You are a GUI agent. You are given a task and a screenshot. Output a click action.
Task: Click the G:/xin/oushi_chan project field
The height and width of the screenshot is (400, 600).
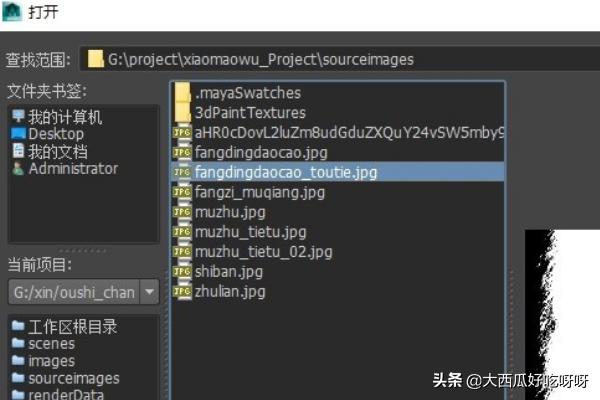coord(74,292)
